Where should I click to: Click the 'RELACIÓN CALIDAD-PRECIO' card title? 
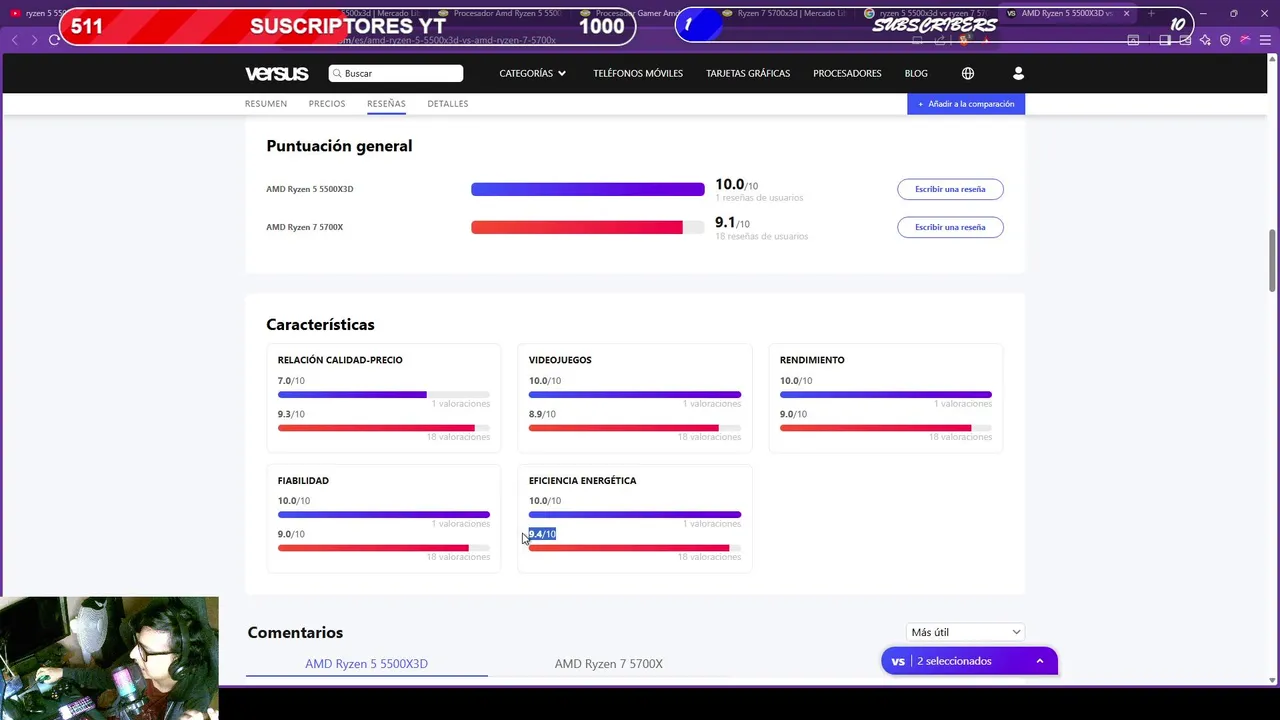coord(340,360)
